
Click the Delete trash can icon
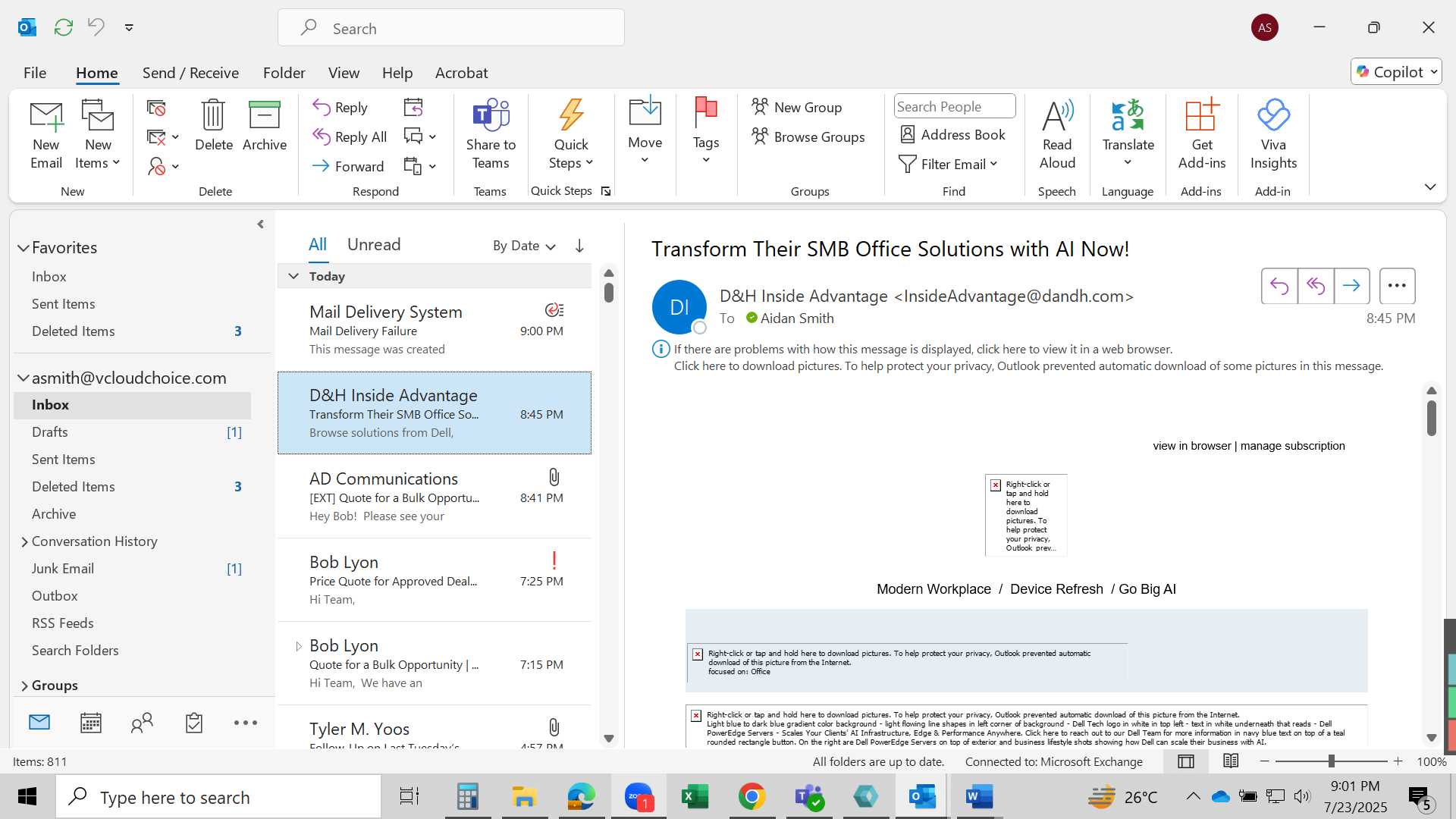click(213, 115)
